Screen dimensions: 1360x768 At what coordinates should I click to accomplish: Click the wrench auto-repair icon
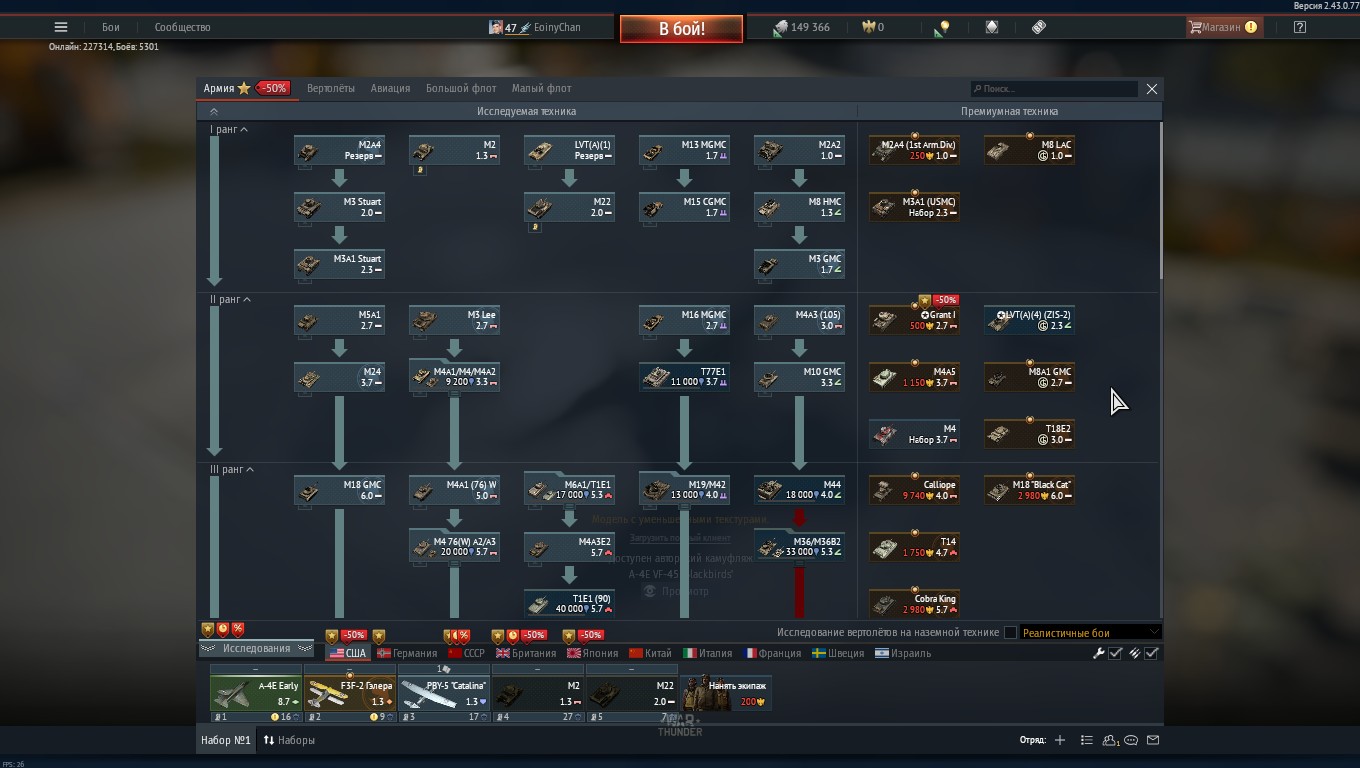click(x=1098, y=653)
